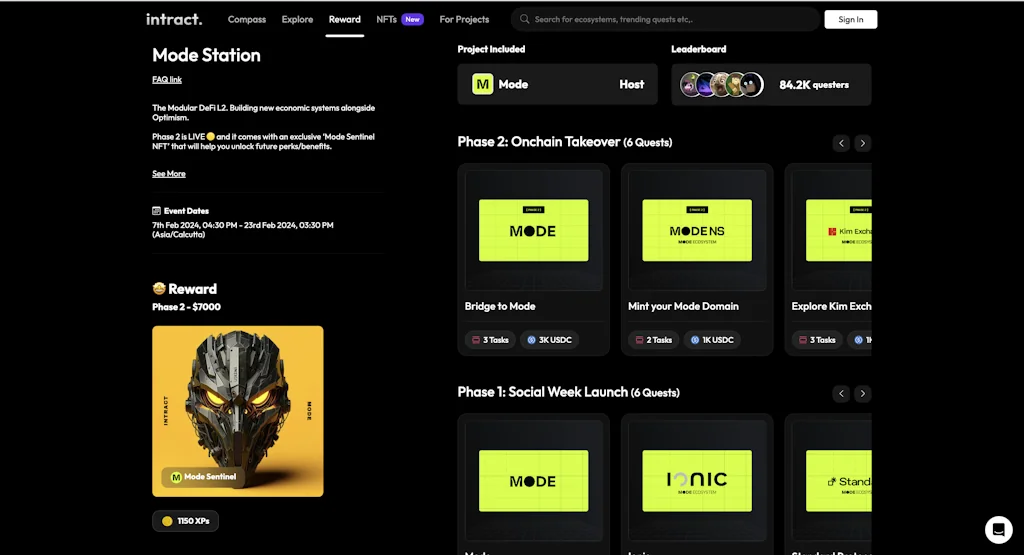Click the leaderboard quester avatars
This screenshot has height=555, width=1024.
[x=722, y=85]
